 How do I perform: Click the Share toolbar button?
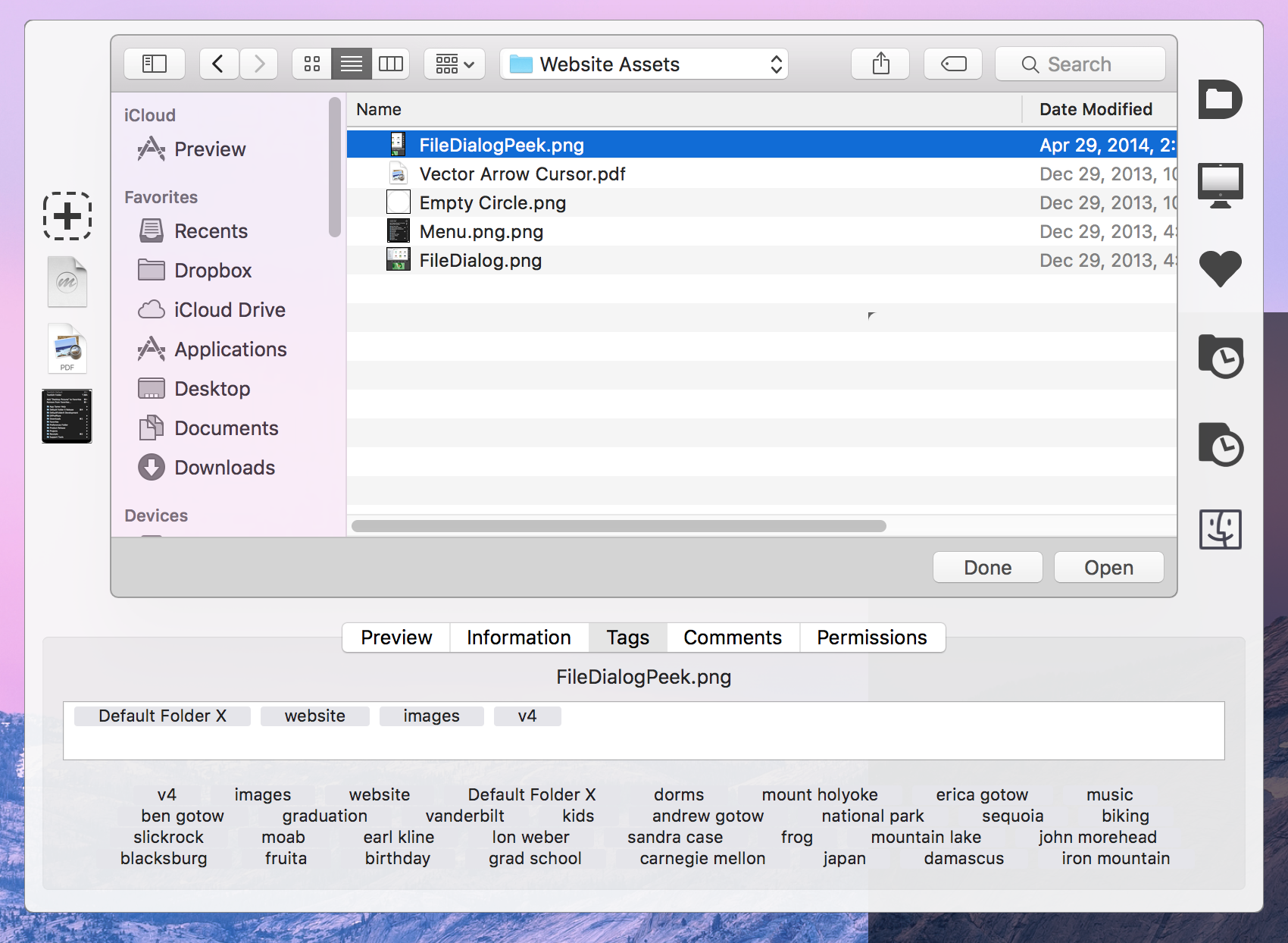(x=880, y=64)
